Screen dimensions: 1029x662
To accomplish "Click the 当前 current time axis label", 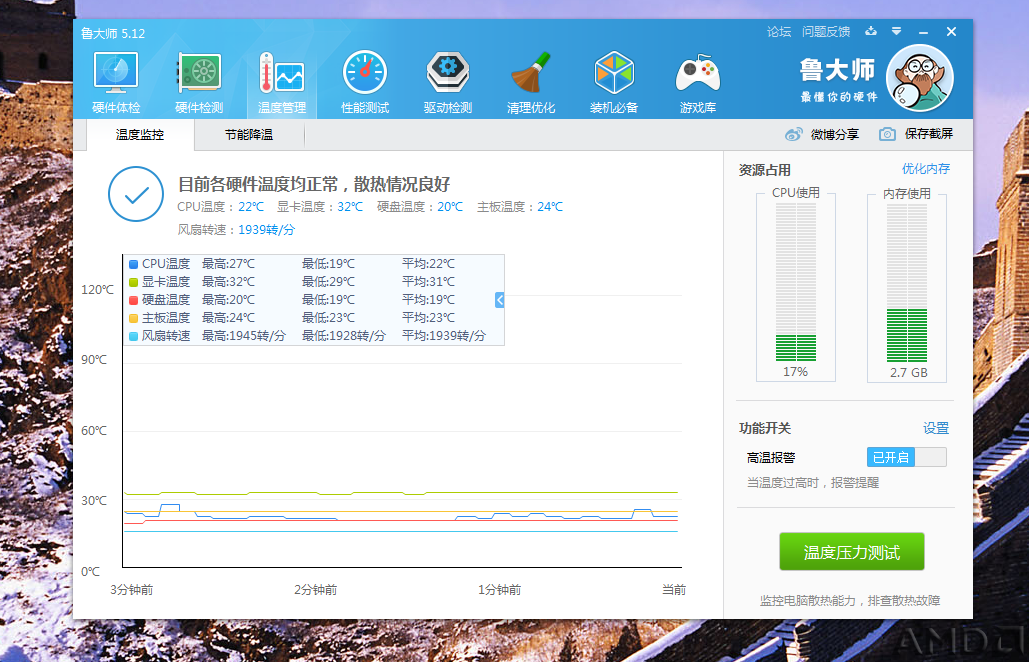I will pos(673,590).
